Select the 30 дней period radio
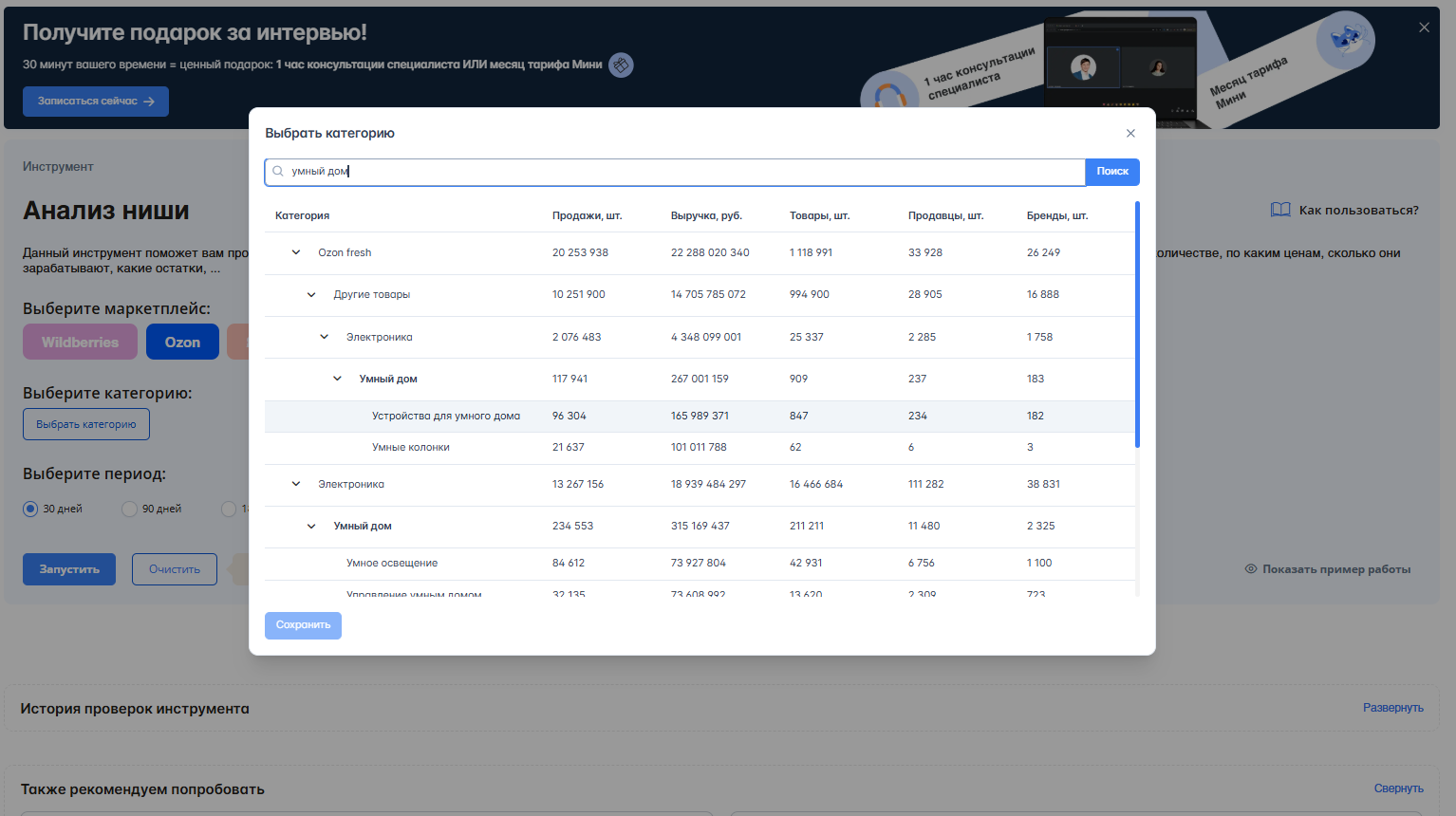Viewport: 1456px width, 816px height. point(30,509)
